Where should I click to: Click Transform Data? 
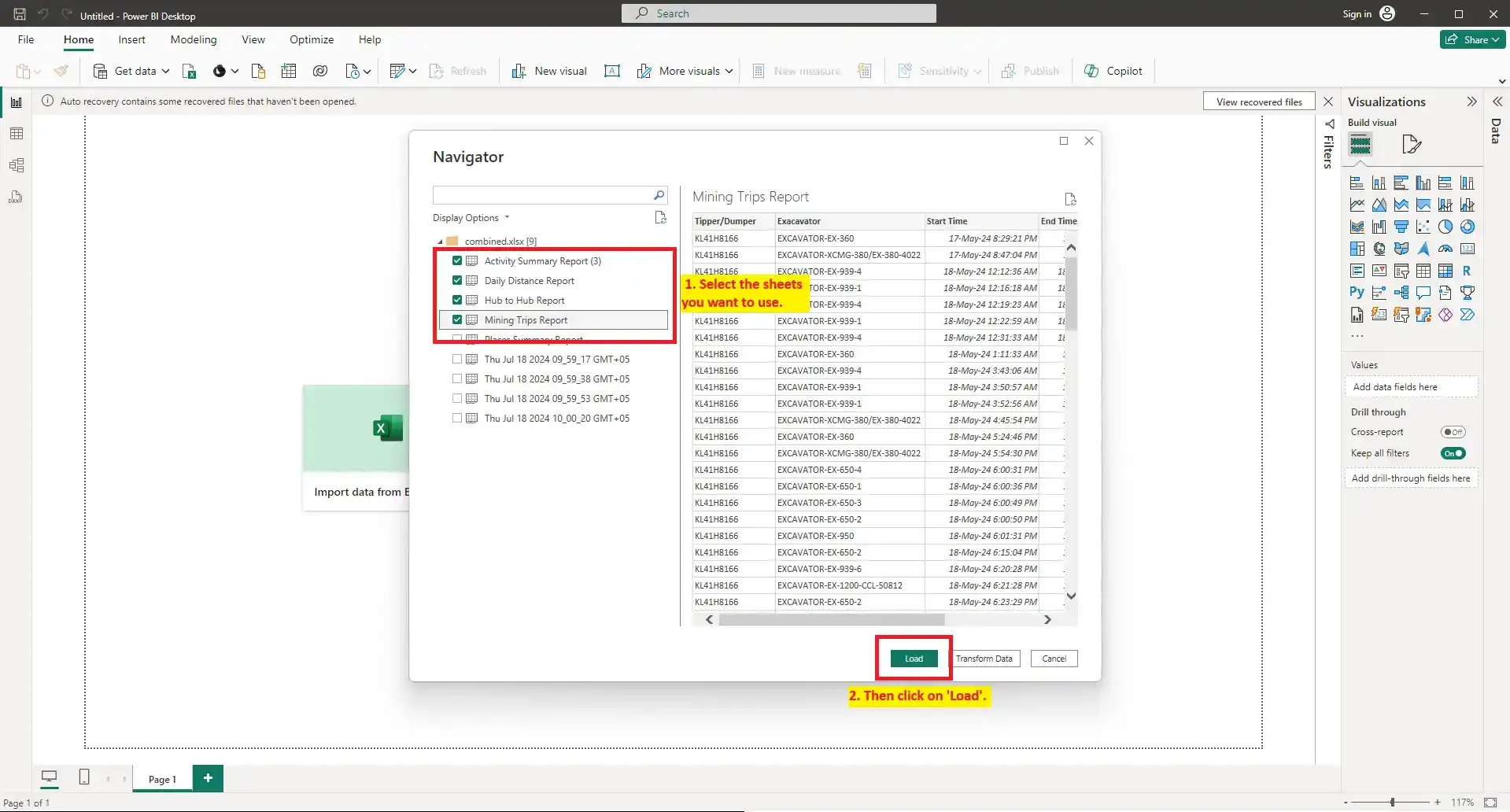(985, 659)
